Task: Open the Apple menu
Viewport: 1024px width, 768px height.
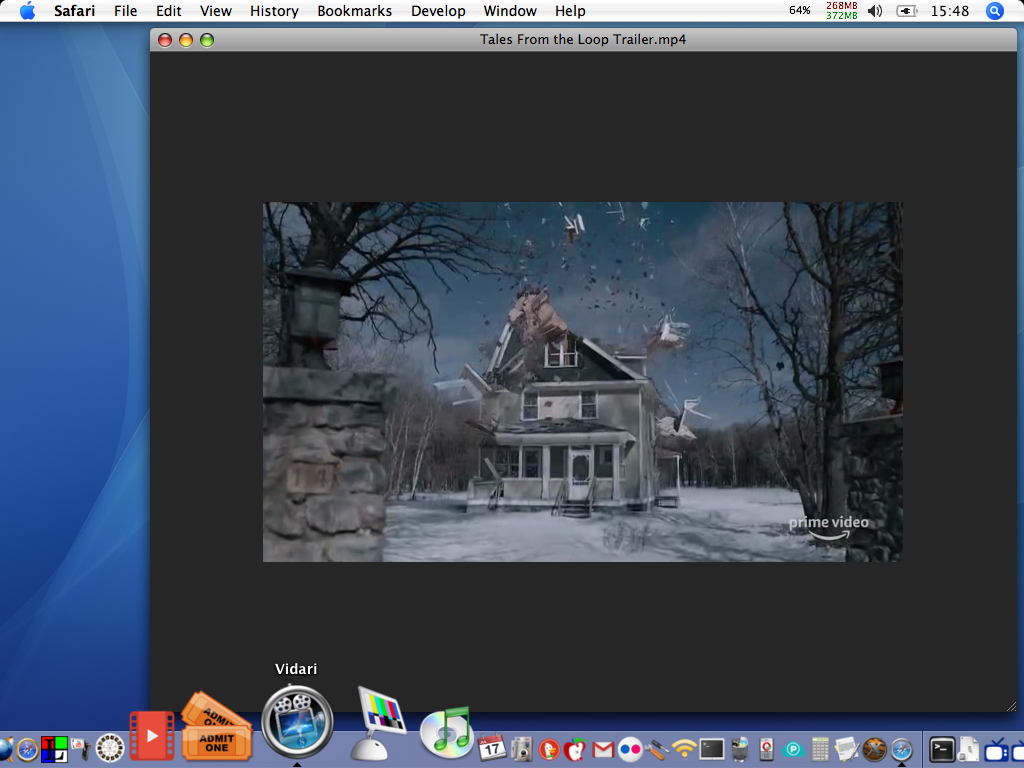Action: click(x=27, y=11)
